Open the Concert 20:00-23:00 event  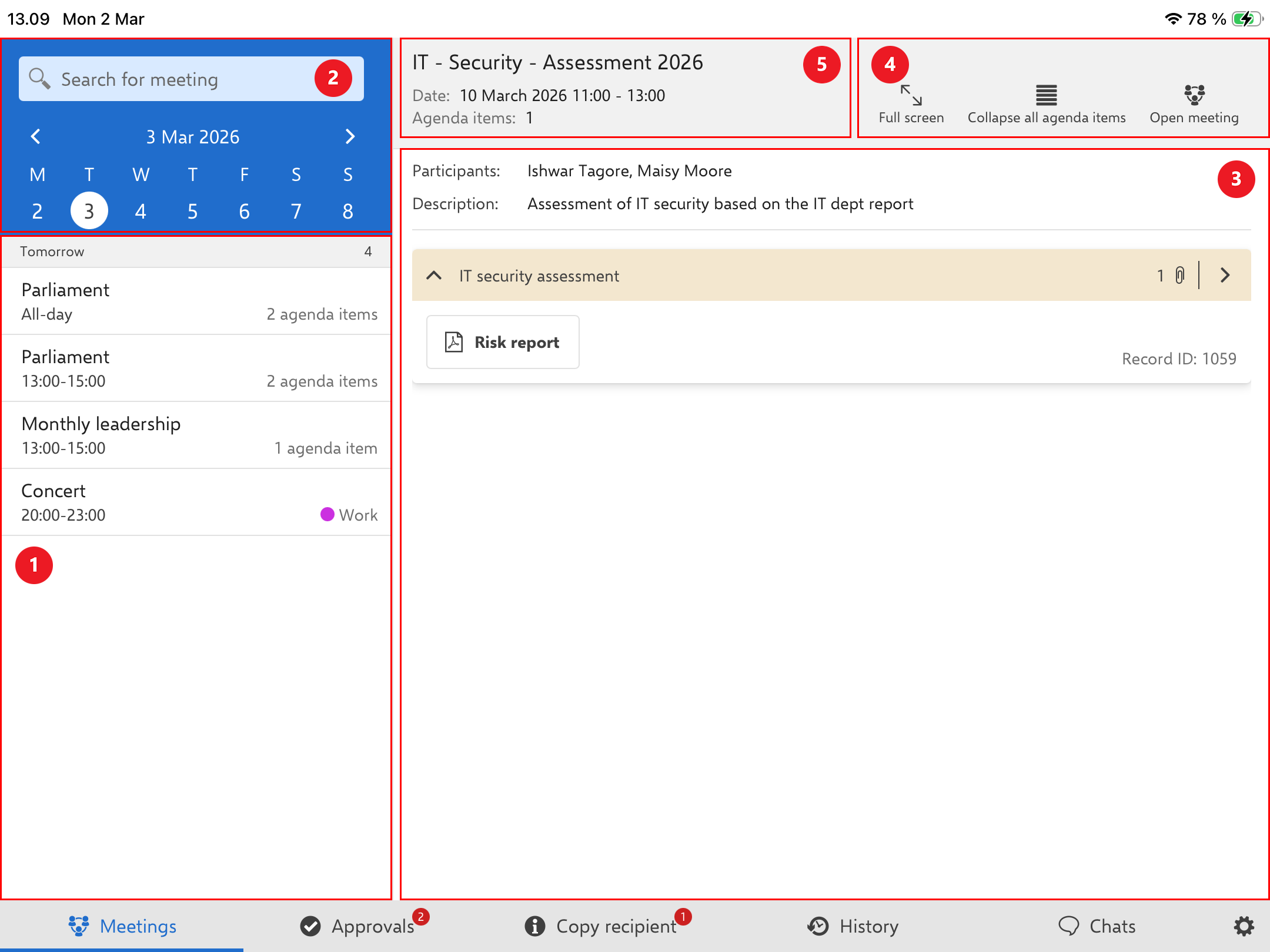(x=197, y=502)
